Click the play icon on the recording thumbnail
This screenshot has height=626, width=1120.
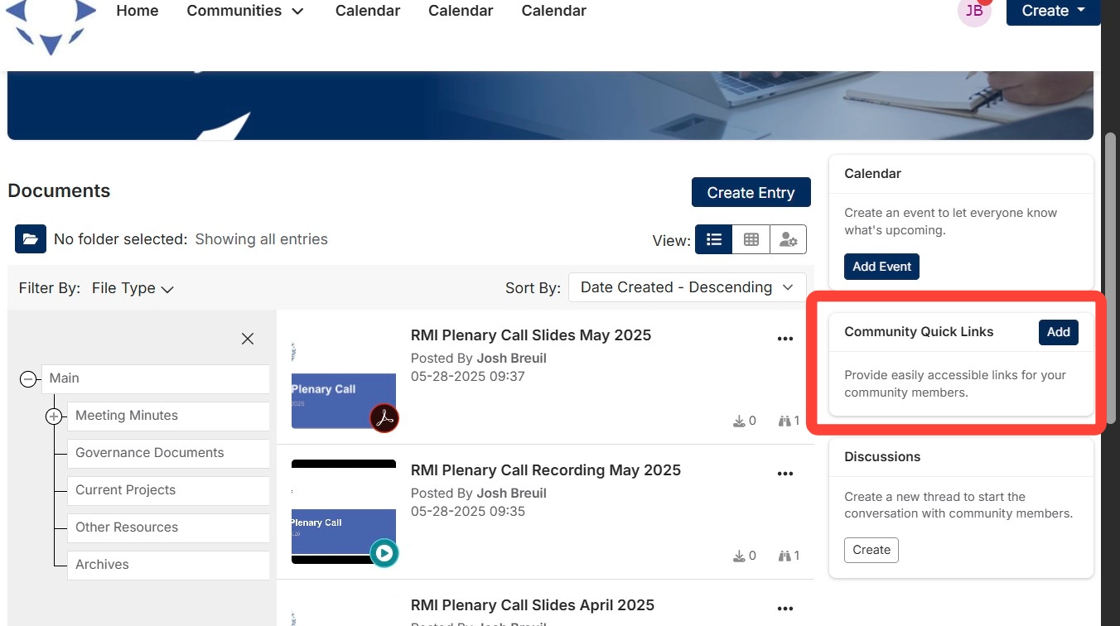[384, 553]
